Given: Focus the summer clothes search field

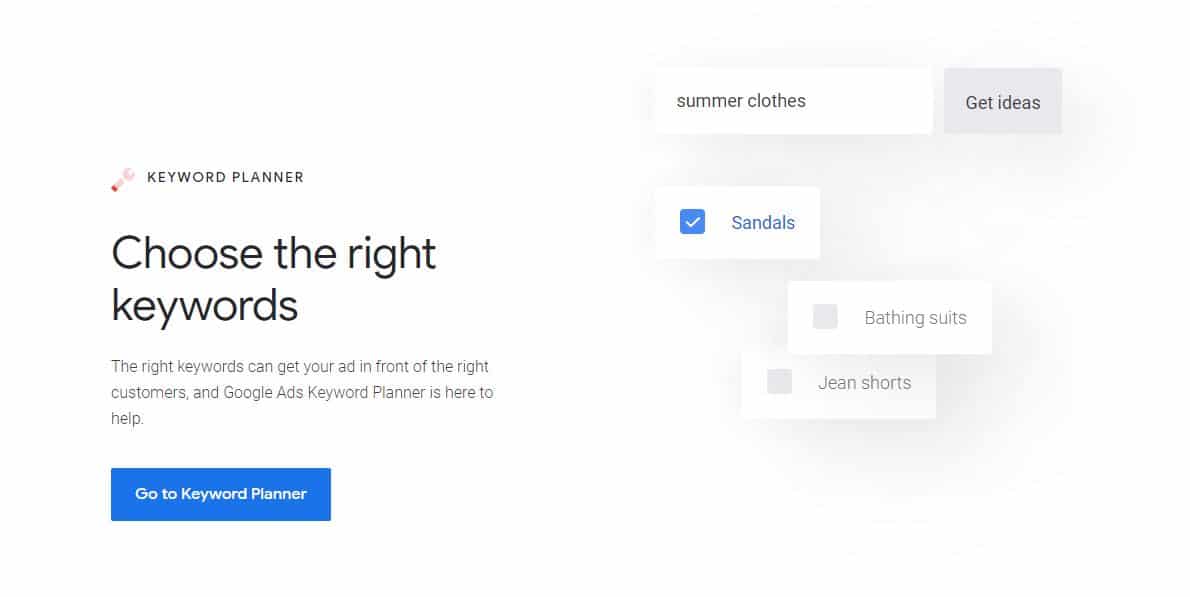Looking at the screenshot, I should pyautogui.click(x=792, y=101).
